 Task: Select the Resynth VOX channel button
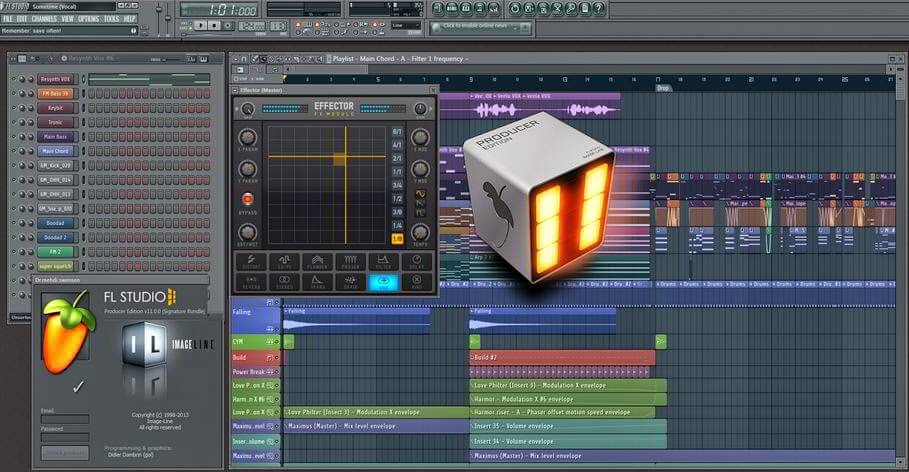point(56,79)
